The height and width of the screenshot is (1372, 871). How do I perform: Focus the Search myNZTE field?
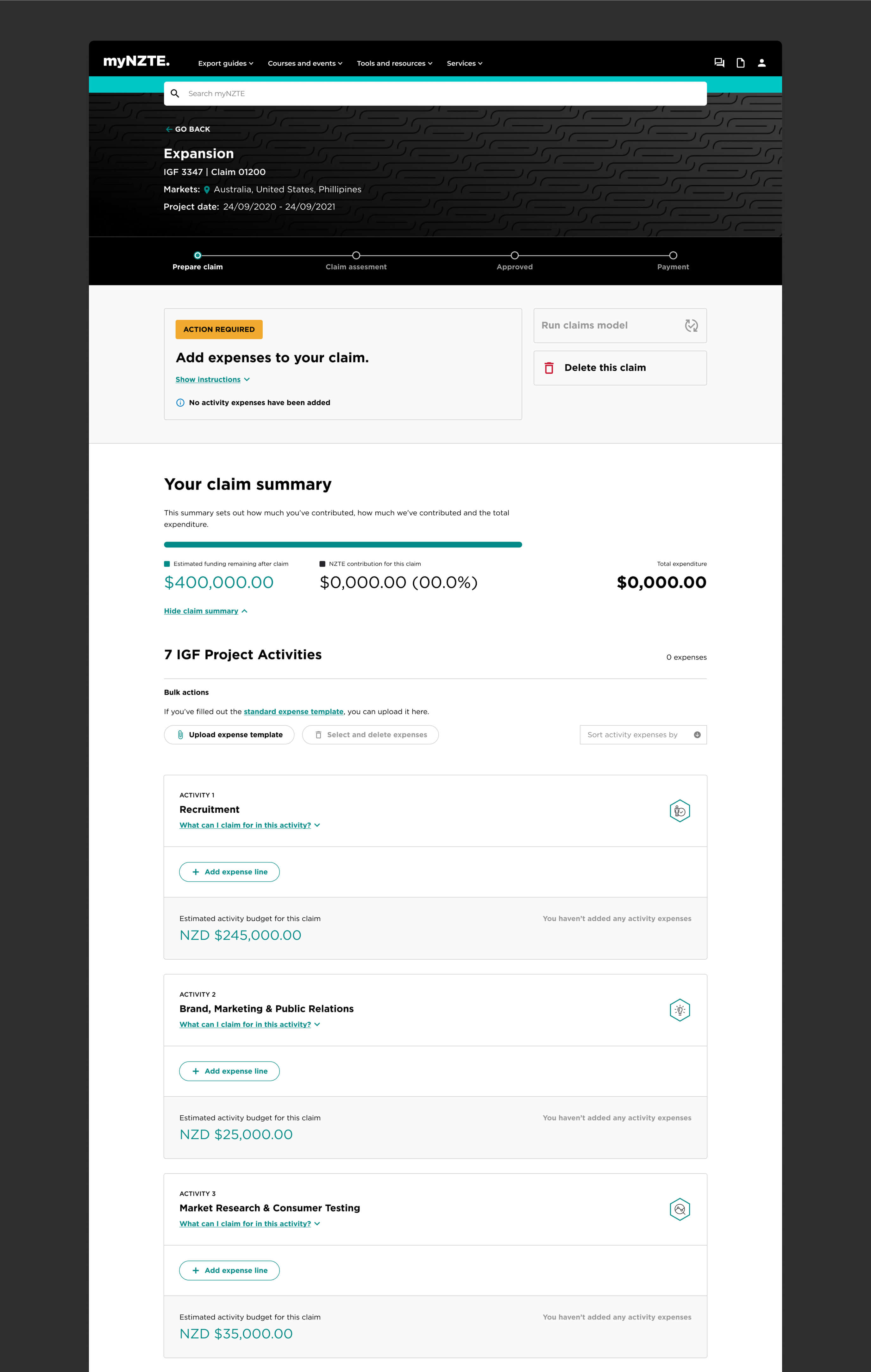point(435,93)
